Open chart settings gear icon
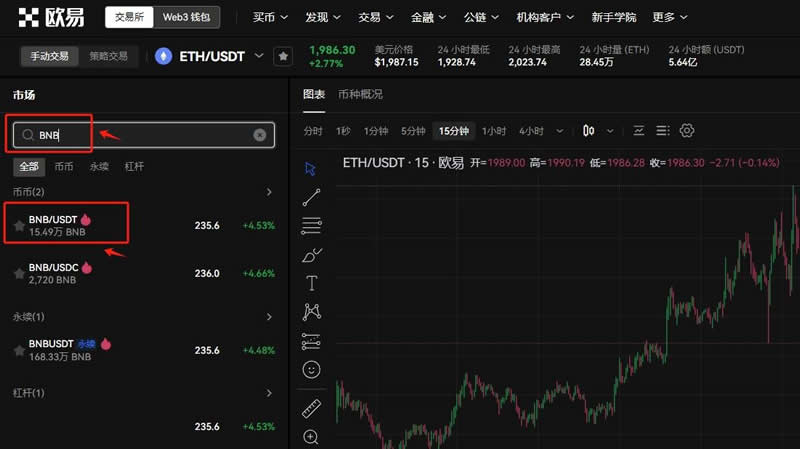Viewport: 800px width, 449px height. click(x=687, y=131)
